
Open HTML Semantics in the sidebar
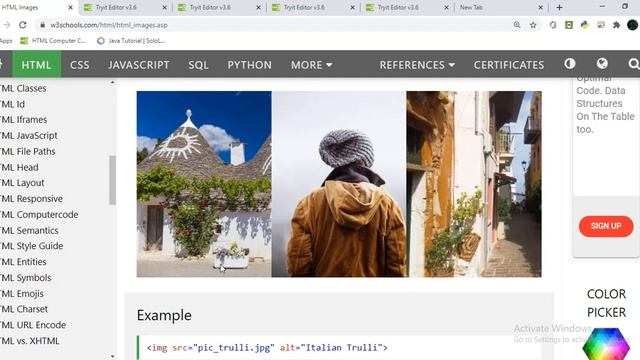coord(29,231)
